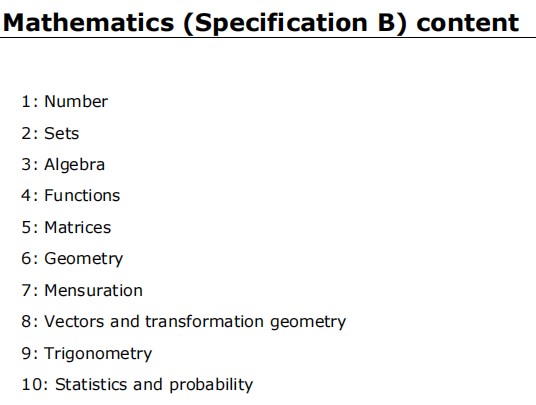
Task: Go to '3: Algebra' section
Action: pos(63,165)
